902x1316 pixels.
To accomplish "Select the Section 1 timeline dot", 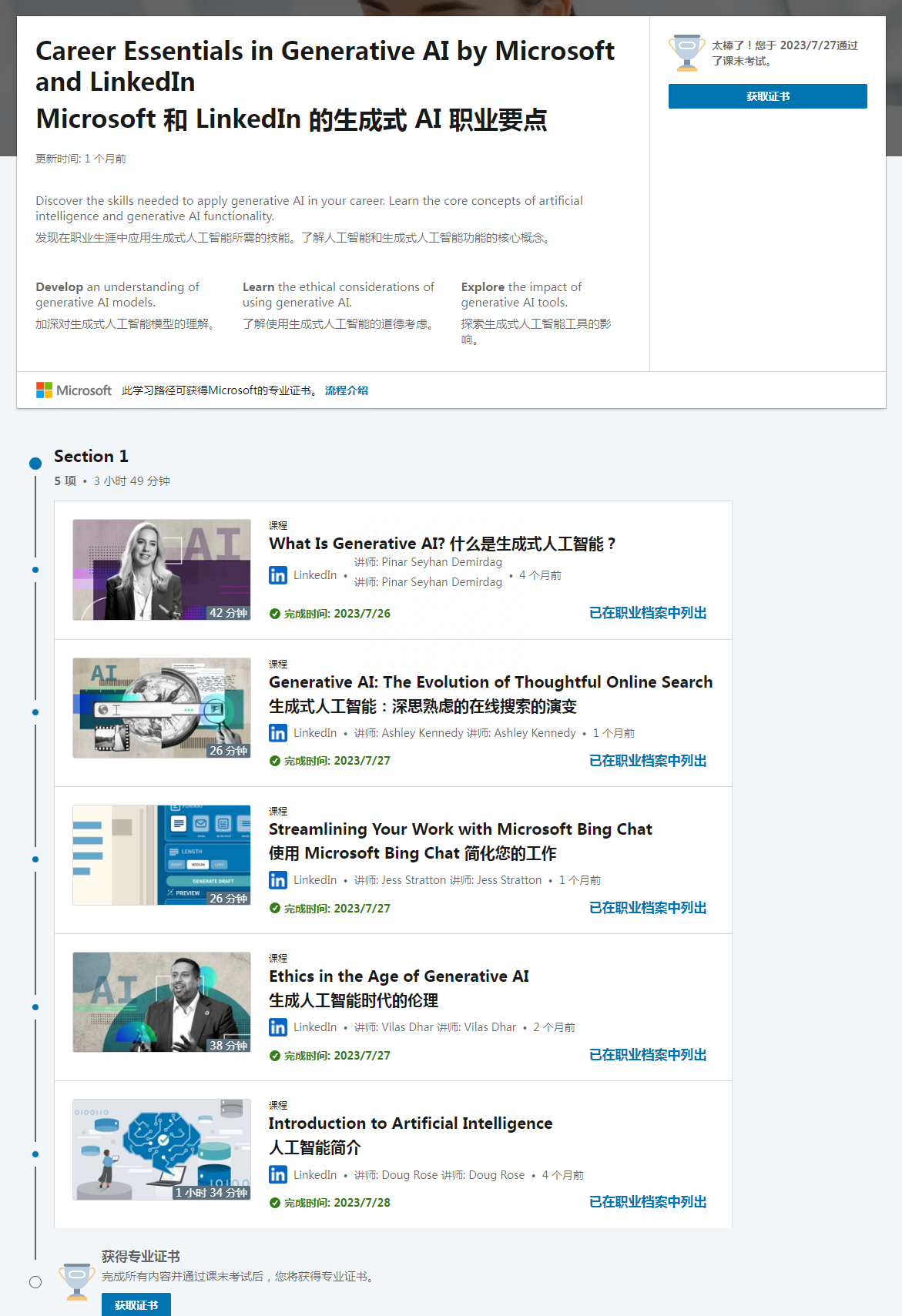I will coord(35,464).
